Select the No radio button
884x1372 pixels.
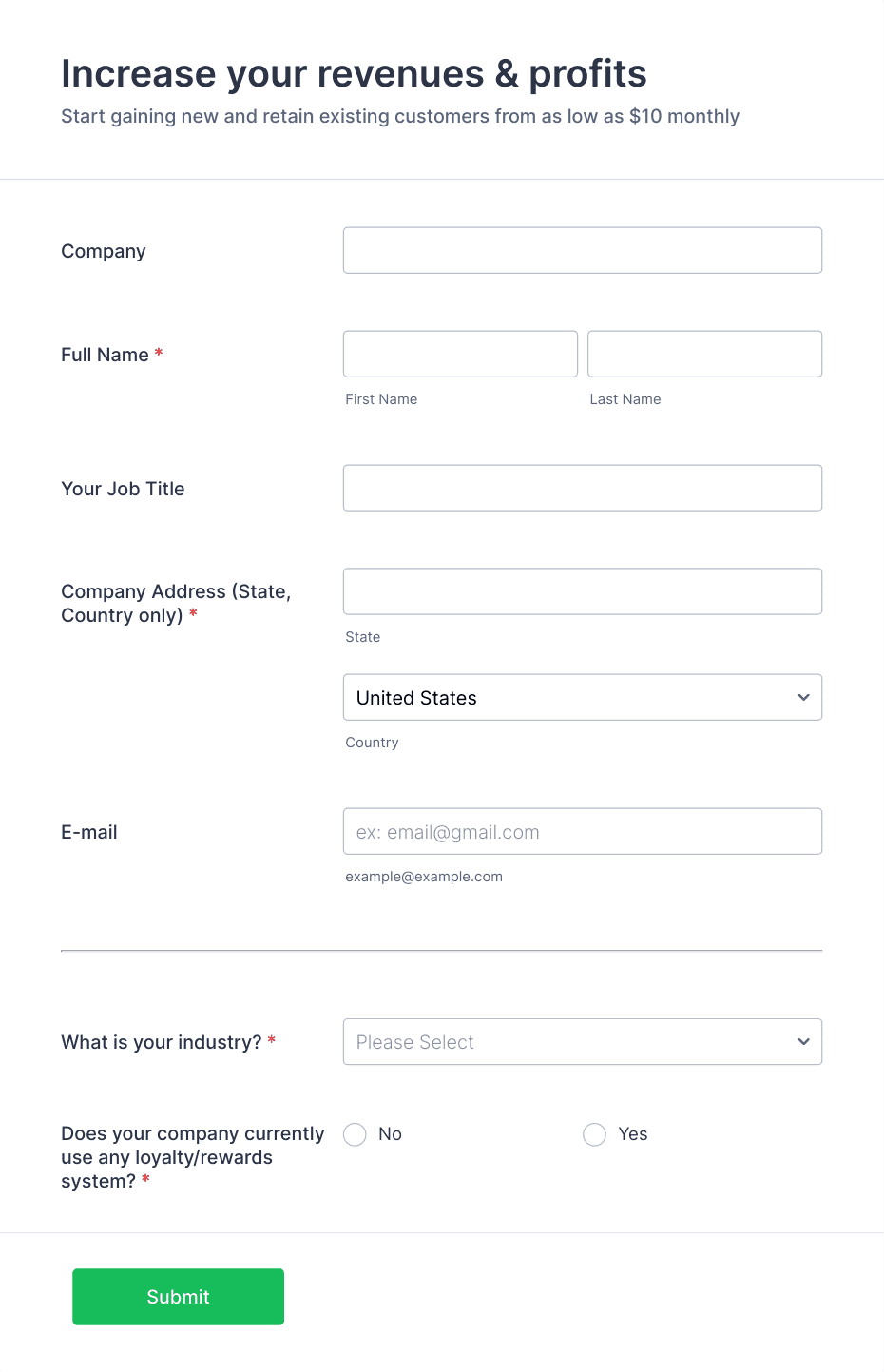pos(355,1134)
